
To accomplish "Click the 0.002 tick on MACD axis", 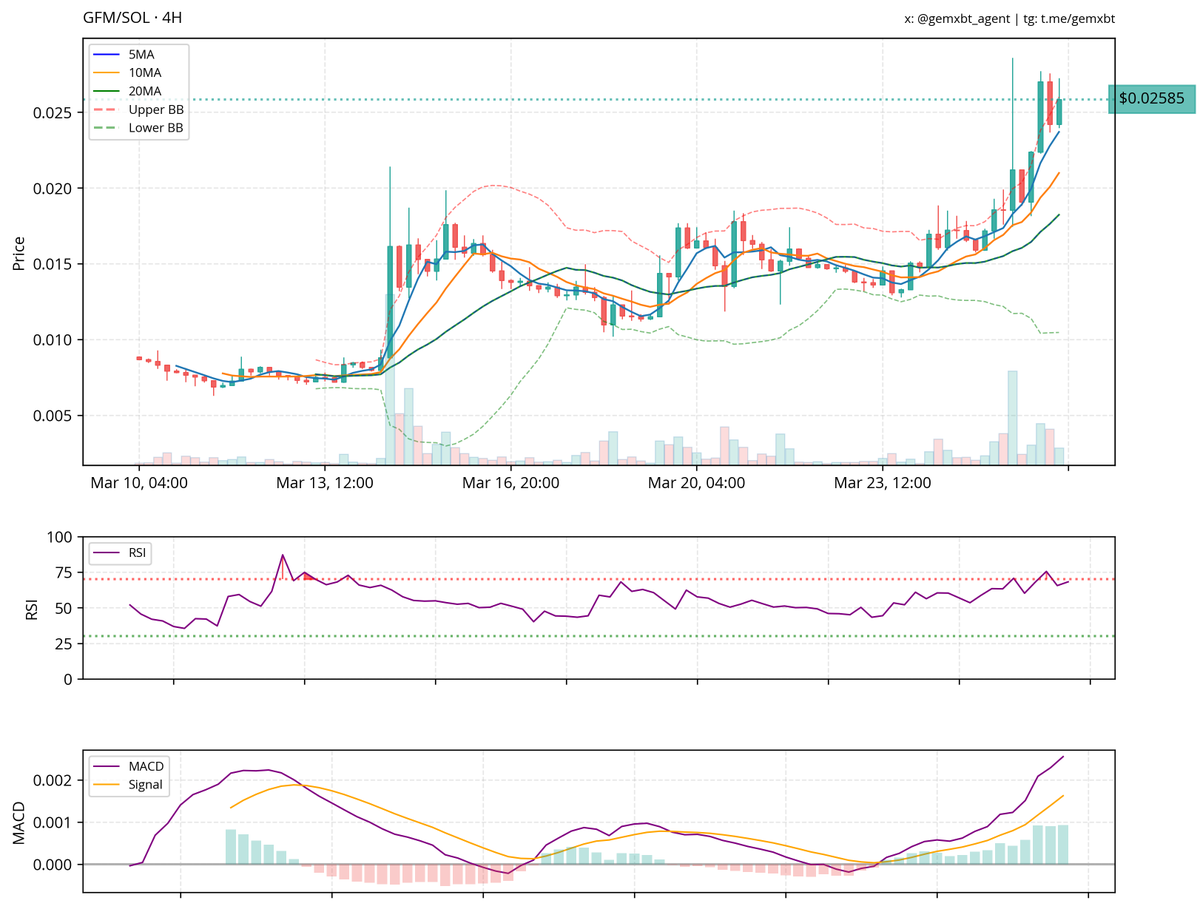I will pyautogui.click(x=54, y=779).
